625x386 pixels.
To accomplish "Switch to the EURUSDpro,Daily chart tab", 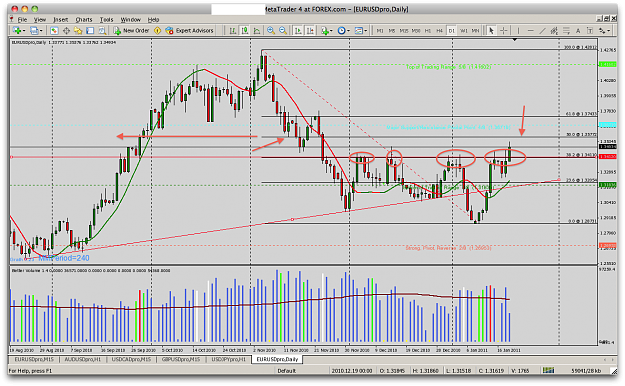I will 277,359.
